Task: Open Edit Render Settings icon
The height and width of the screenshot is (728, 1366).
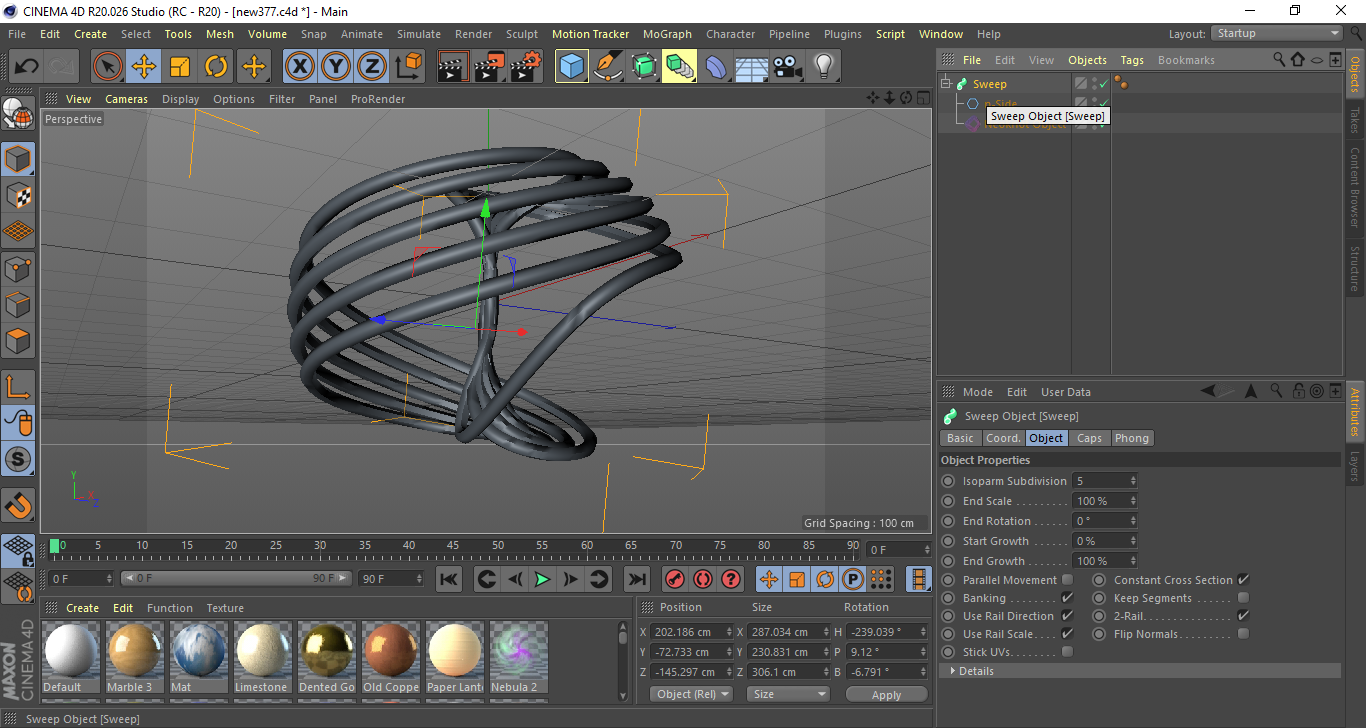Action: [x=526, y=67]
